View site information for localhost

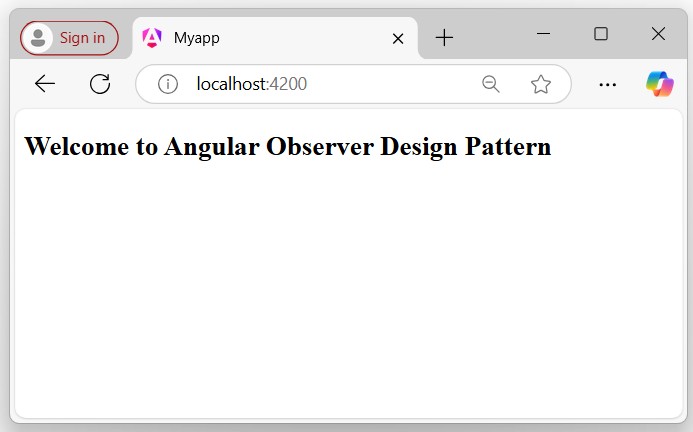coord(168,84)
